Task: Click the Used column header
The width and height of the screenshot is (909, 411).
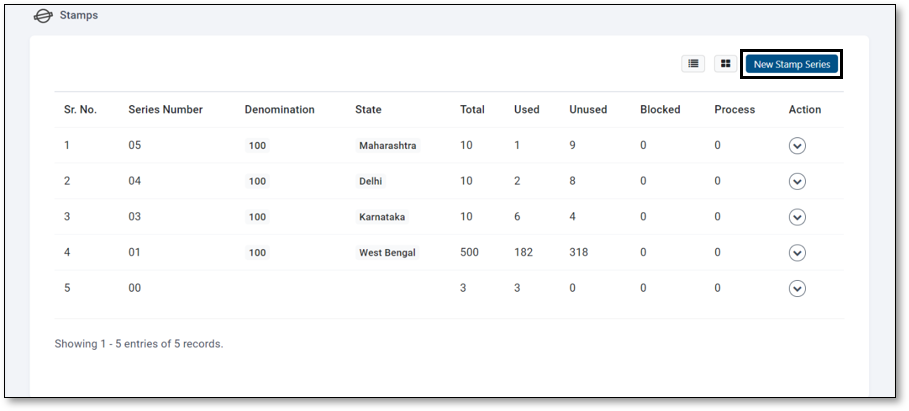Action: point(526,110)
